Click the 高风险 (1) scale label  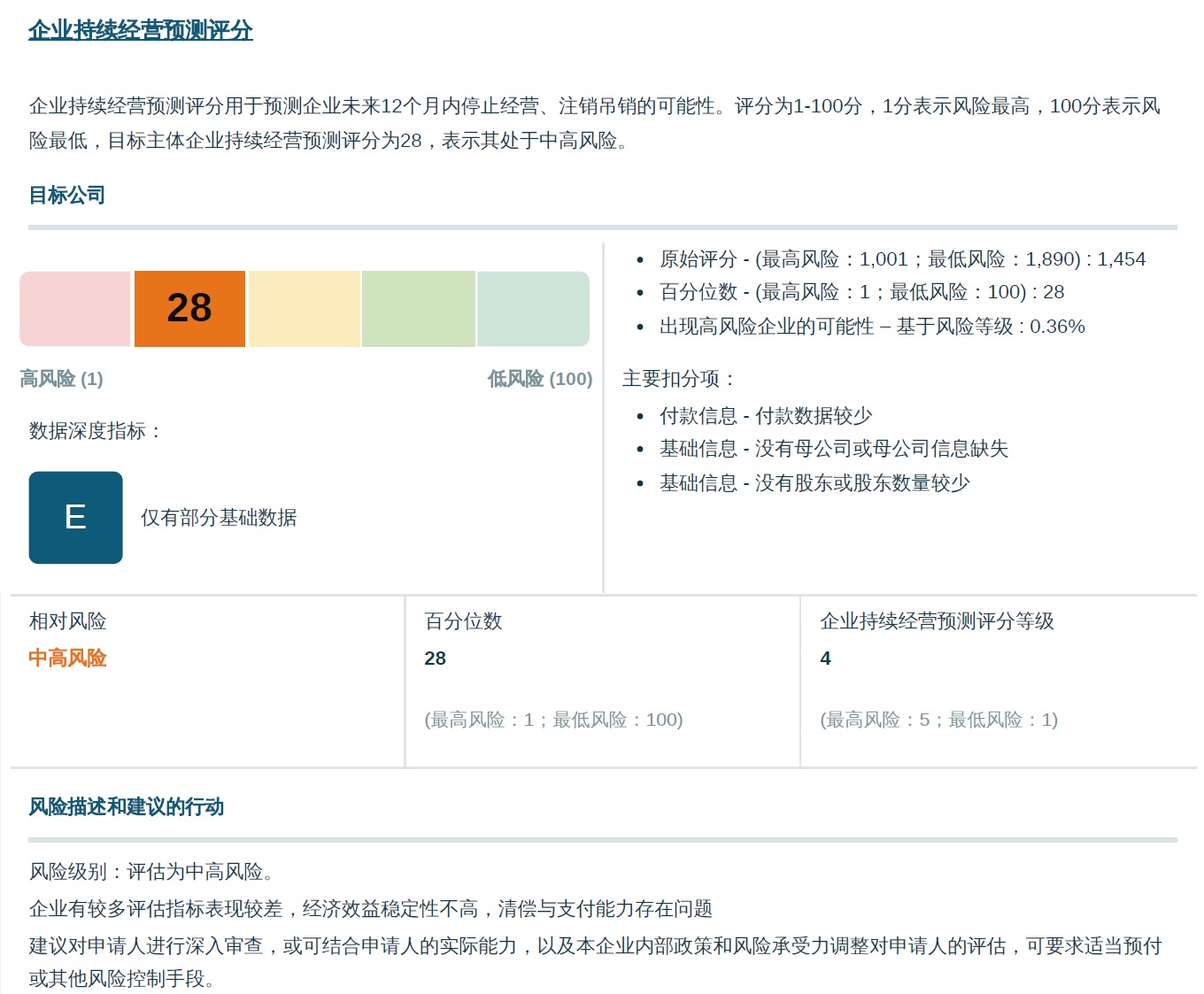(x=61, y=379)
